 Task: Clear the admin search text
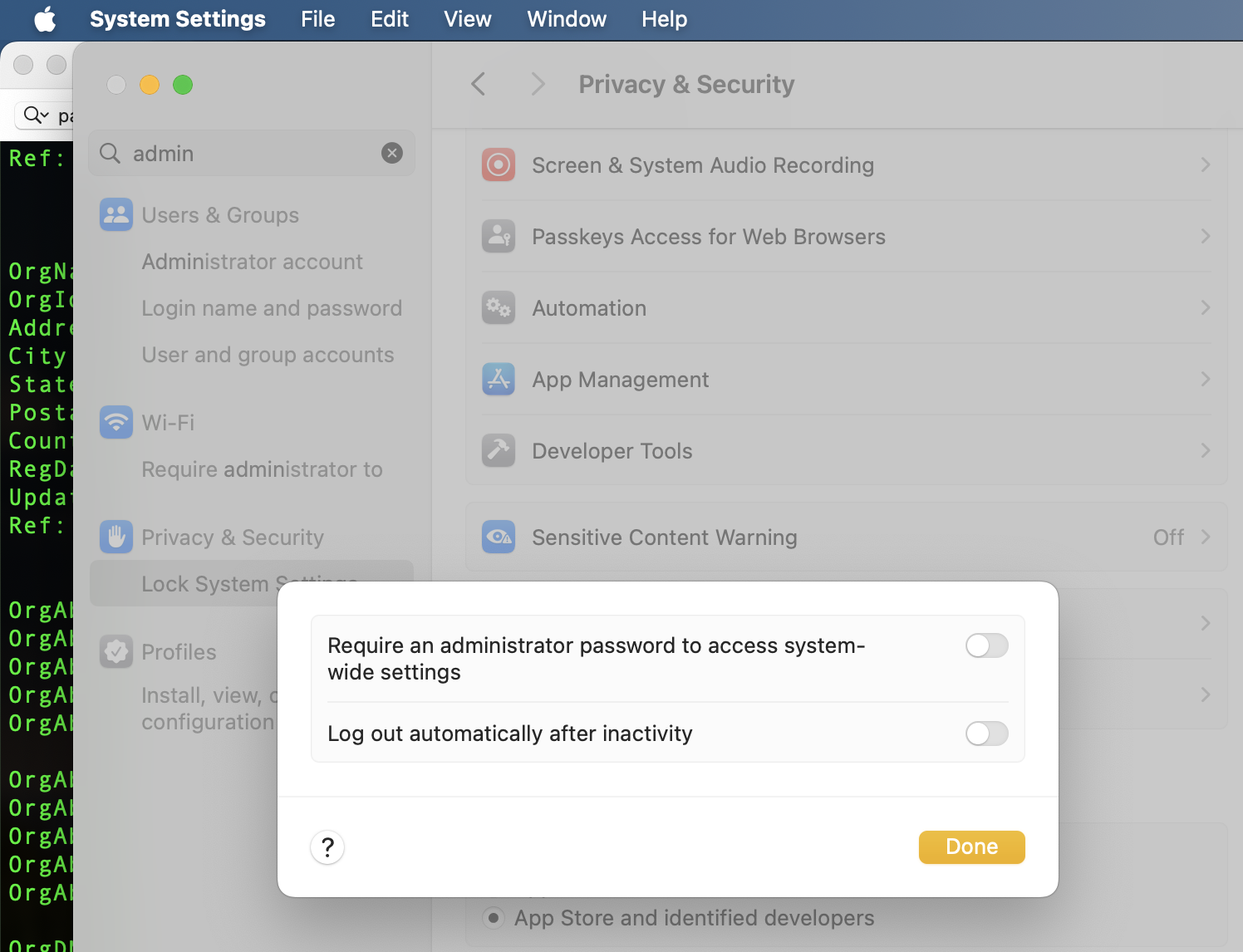[392, 153]
